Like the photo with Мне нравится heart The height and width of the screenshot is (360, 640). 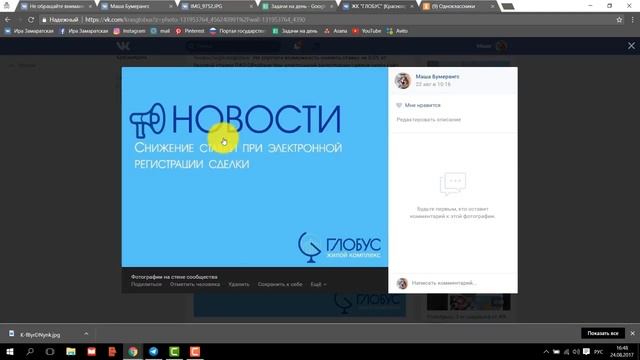tap(418, 105)
